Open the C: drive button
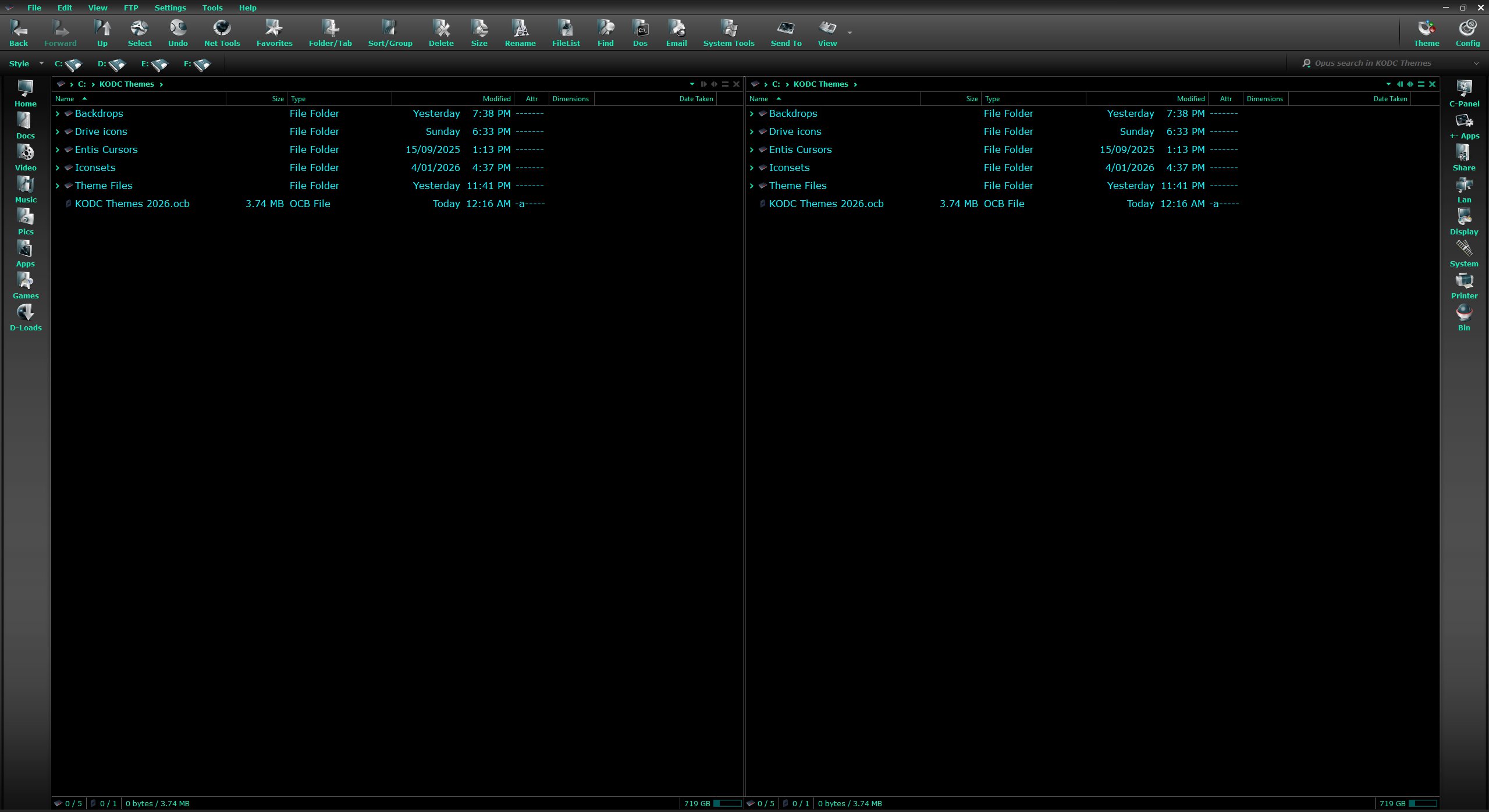Viewport: 1489px width, 812px height. pos(69,64)
